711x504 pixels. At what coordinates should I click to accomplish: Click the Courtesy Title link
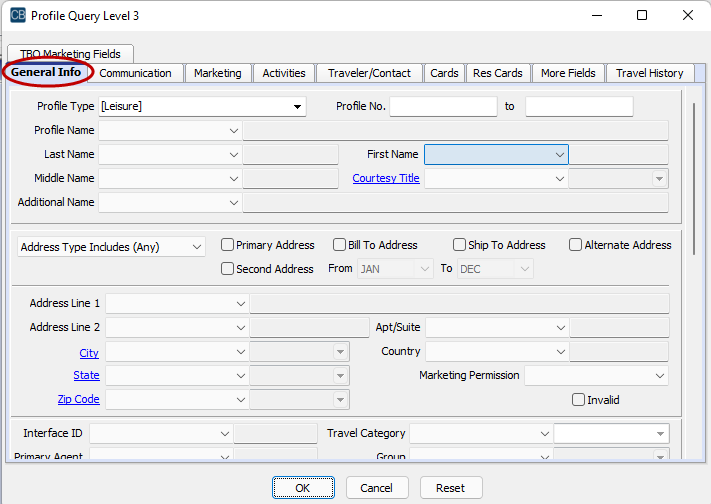point(386,178)
